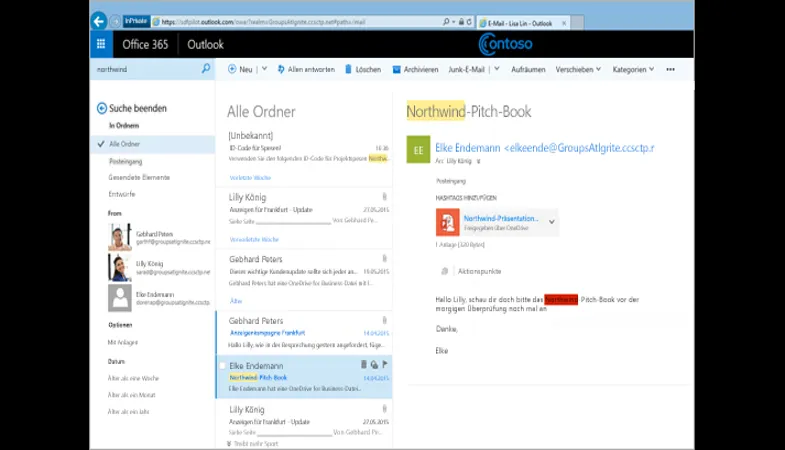Filter results by Mit Anlagen option
Screen dimensions: 785x450
click(x=124, y=342)
